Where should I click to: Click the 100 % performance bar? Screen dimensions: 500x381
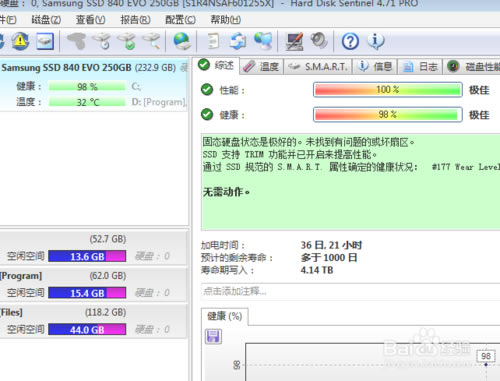coord(388,90)
